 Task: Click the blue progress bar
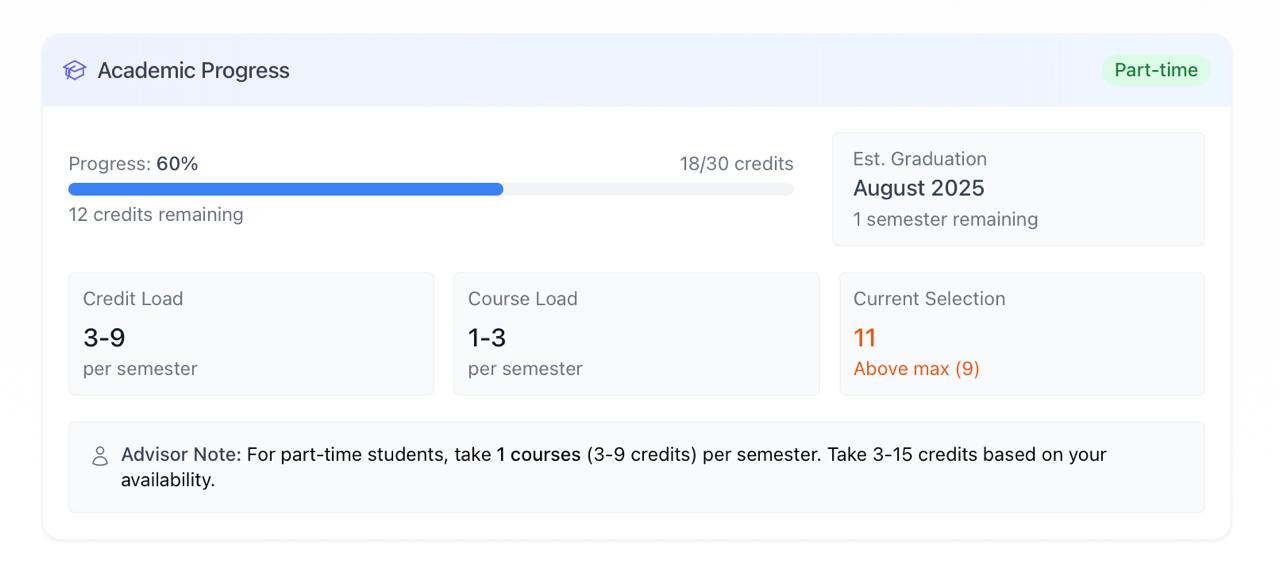286,189
